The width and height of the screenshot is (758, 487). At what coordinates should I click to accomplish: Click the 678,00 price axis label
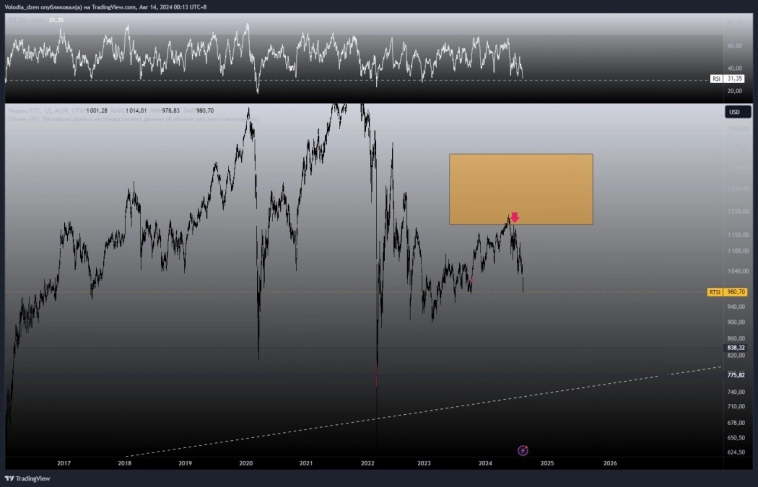[x=736, y=423]
